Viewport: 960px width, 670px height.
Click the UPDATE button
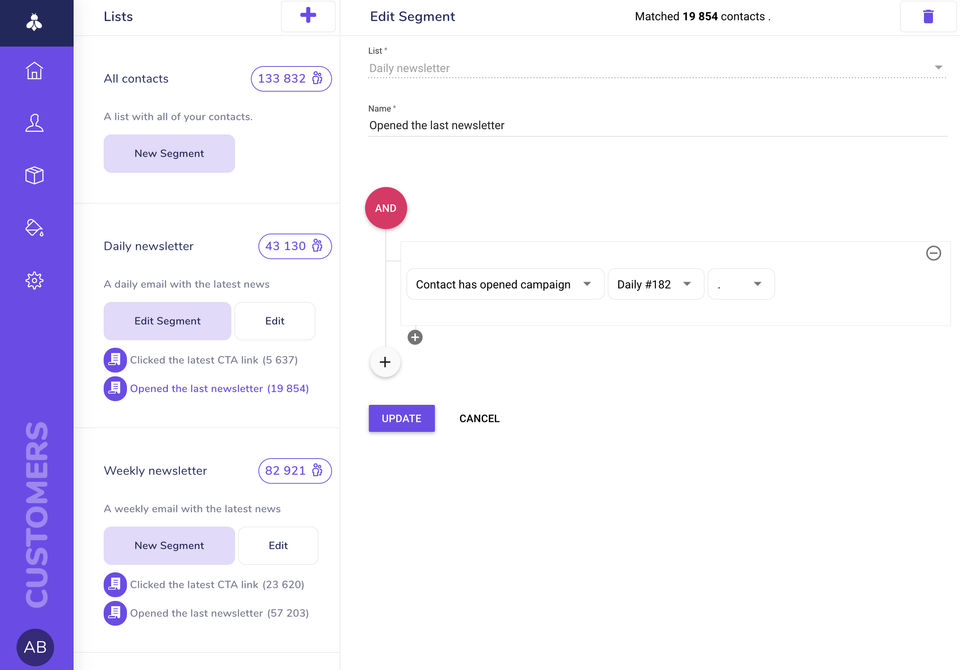coord(401,419)
